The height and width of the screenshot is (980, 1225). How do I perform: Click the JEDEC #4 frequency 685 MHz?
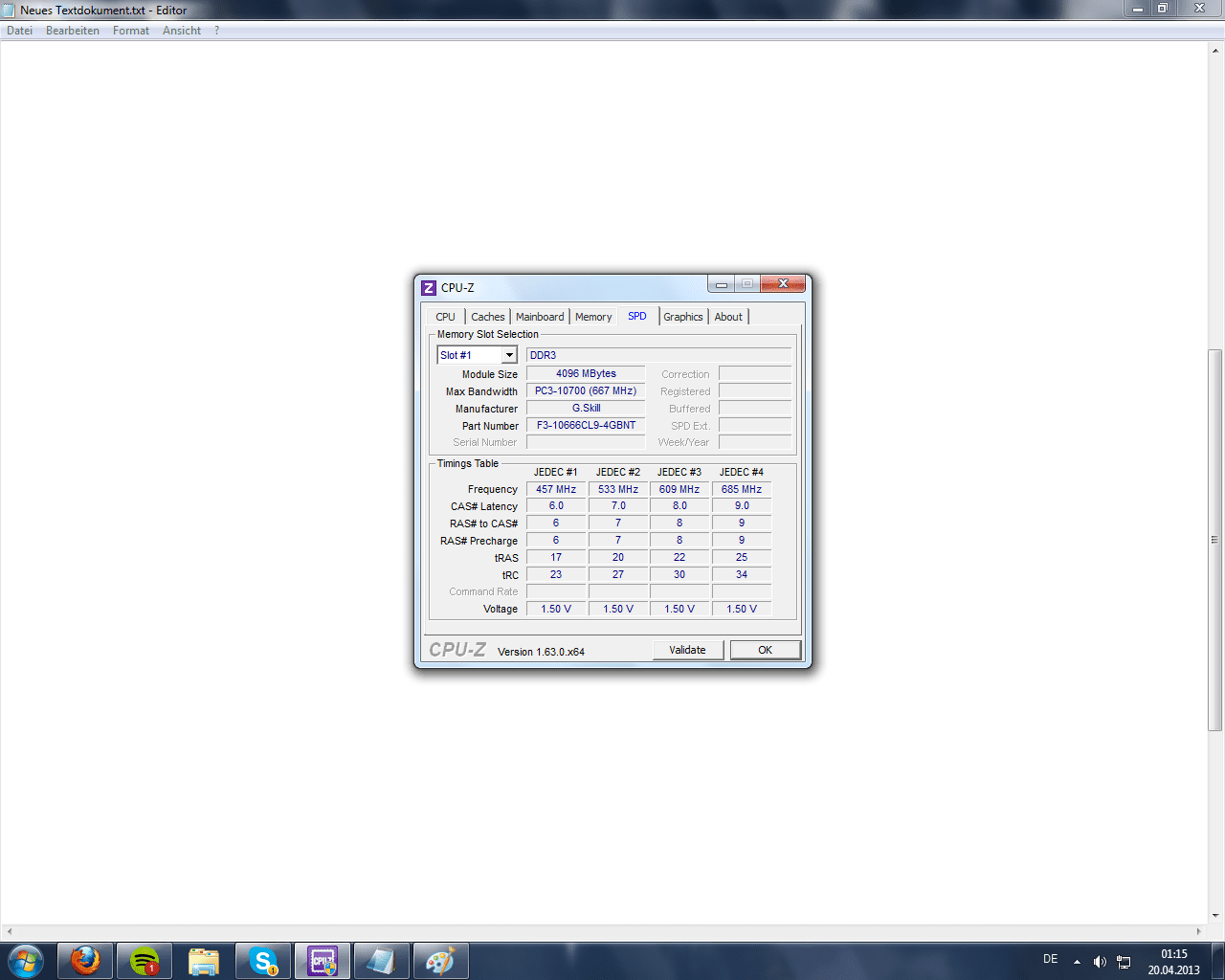point(742,489)
